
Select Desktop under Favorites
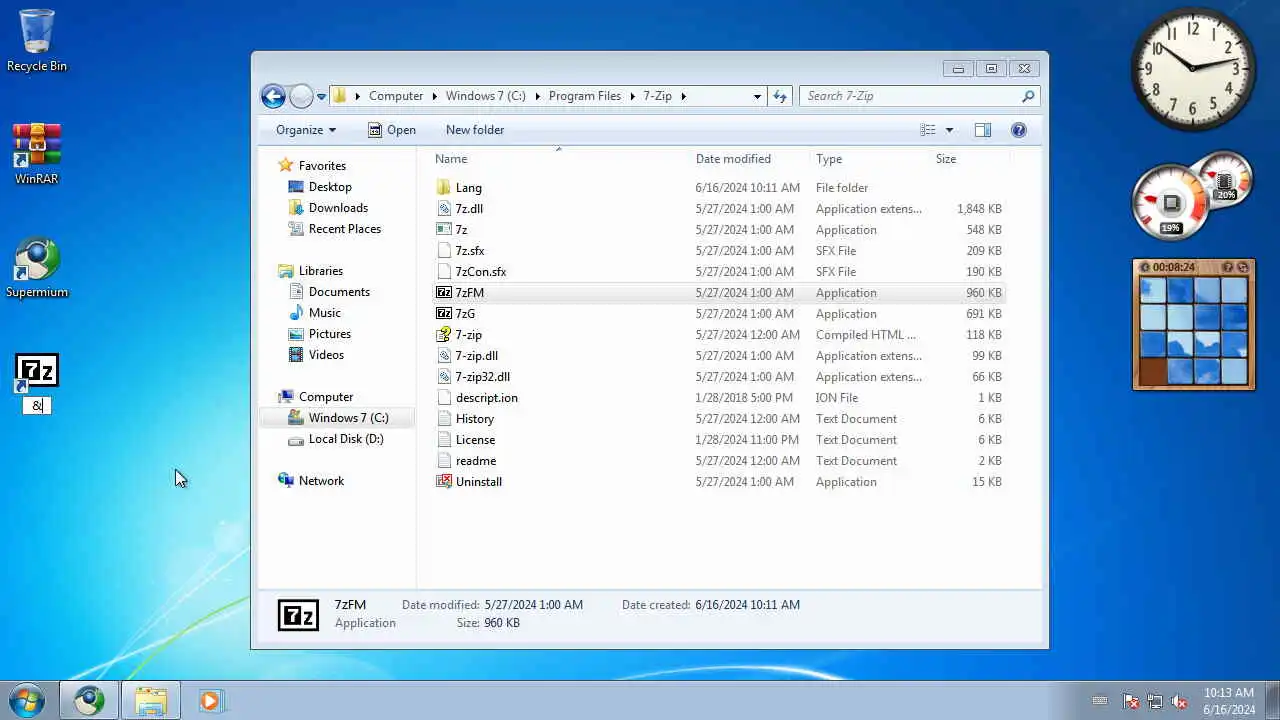tap(330, 187)
